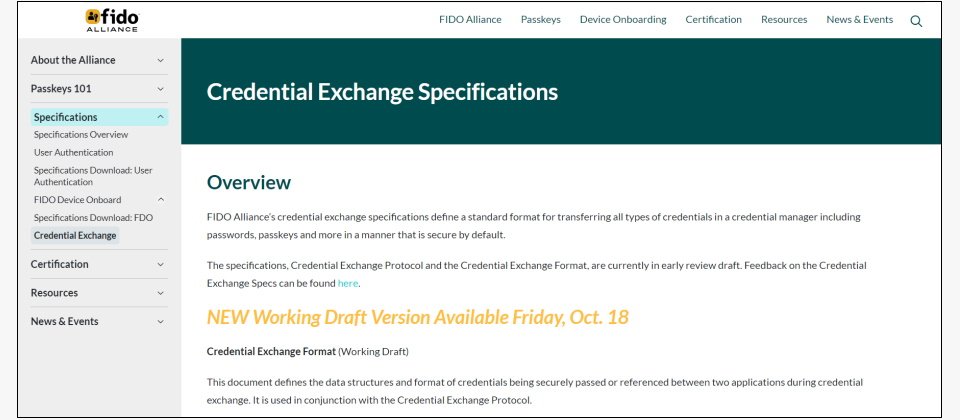Image resolution: width=960 pixels, height=420 pixels.
Task: Collapse the Specifications section chevron
Action: (x=160, y=117)
